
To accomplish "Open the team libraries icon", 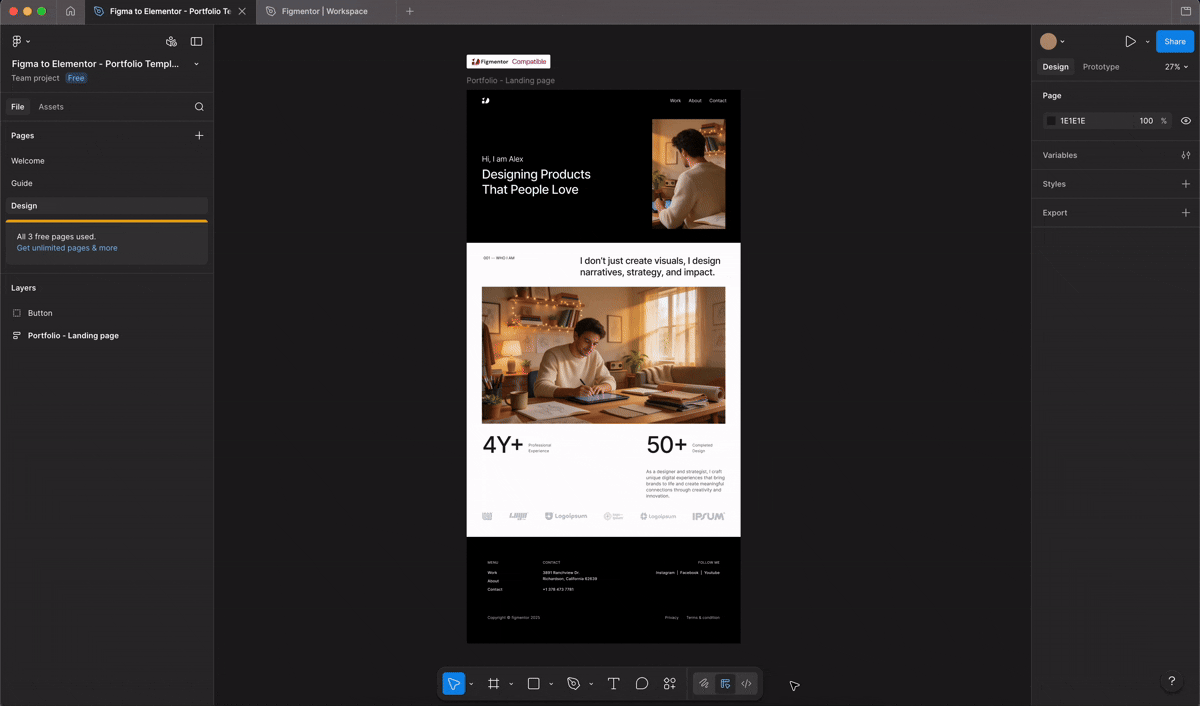I will tap(170, 41).
